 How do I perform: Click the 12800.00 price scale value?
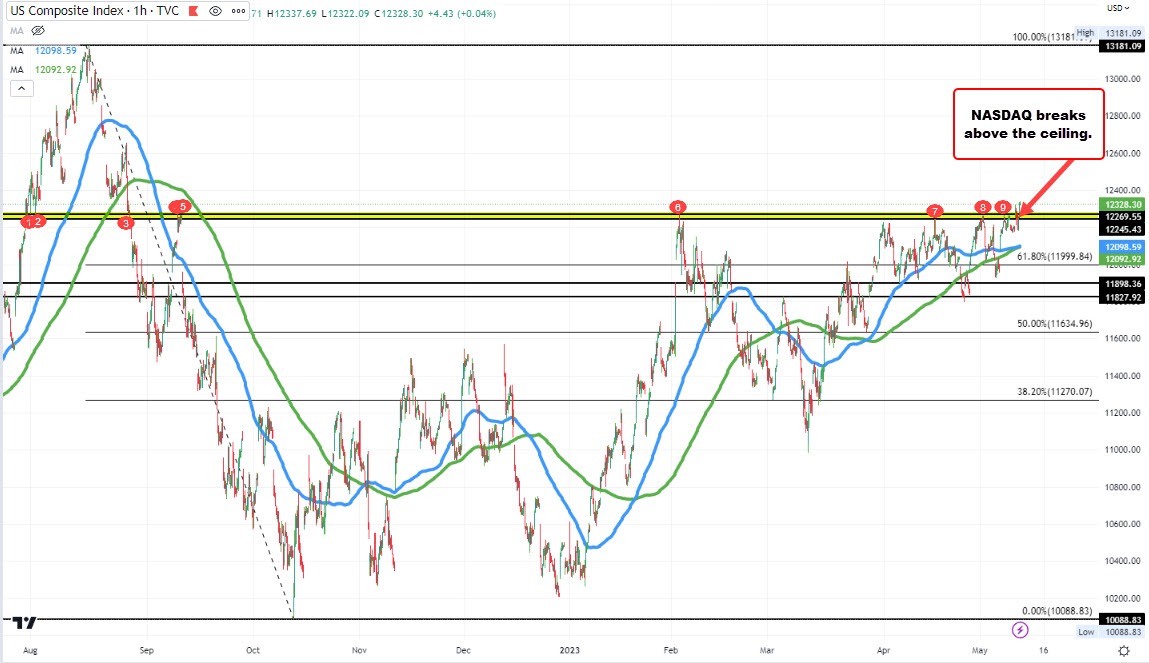point(1122,116)
